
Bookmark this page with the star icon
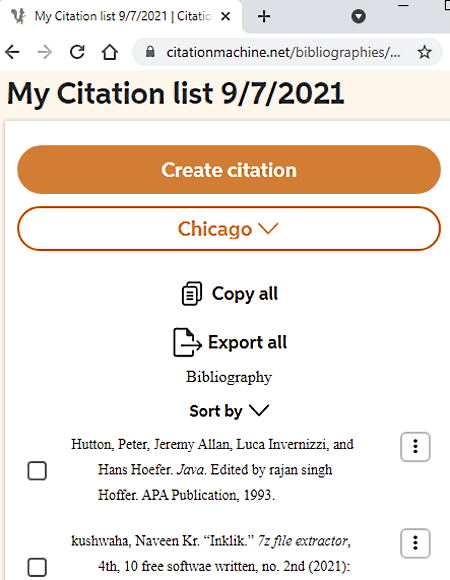(424, 52)
